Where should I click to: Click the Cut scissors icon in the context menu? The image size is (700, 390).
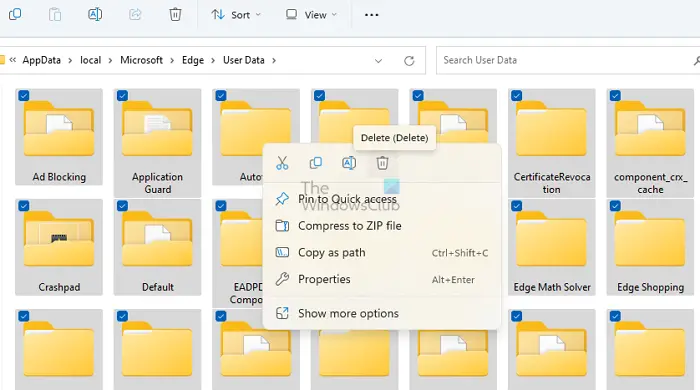282,163
